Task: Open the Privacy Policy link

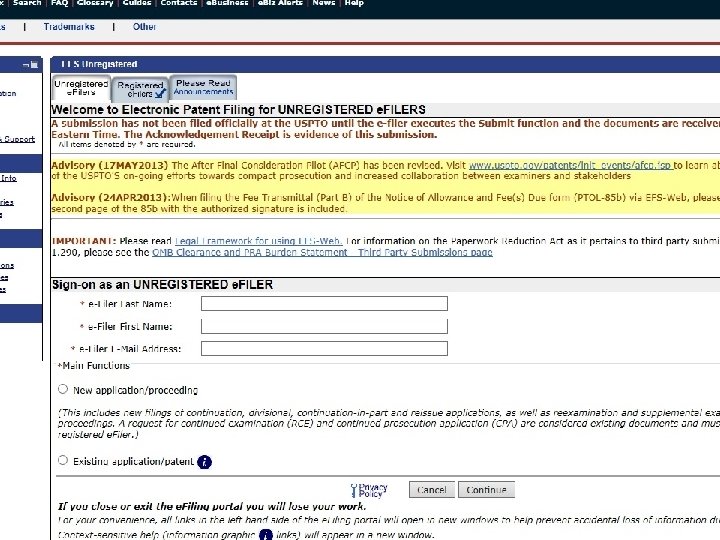Action: pos(373,490)
